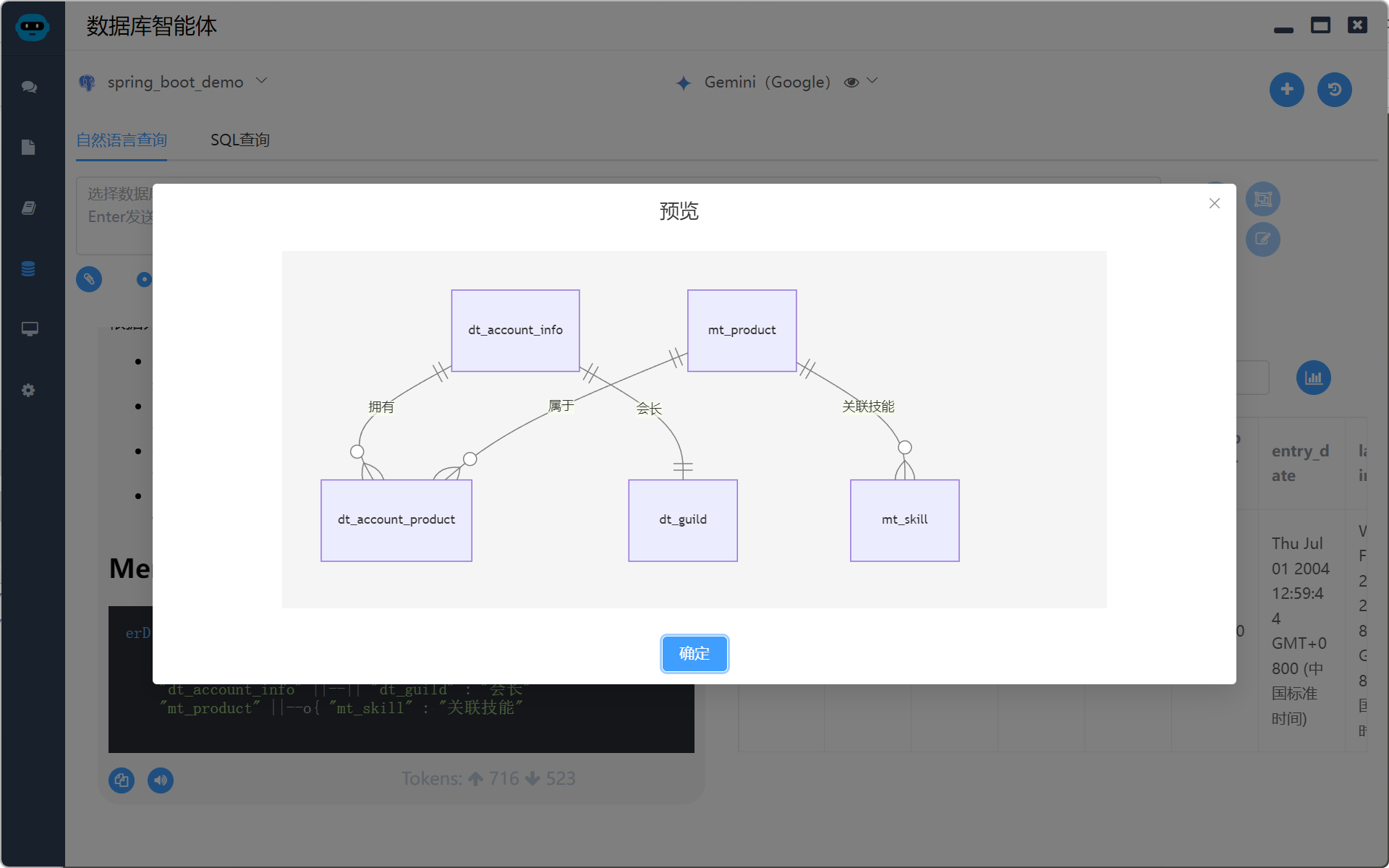Click the fullscreen icon button beside the input

(1263, 199)
